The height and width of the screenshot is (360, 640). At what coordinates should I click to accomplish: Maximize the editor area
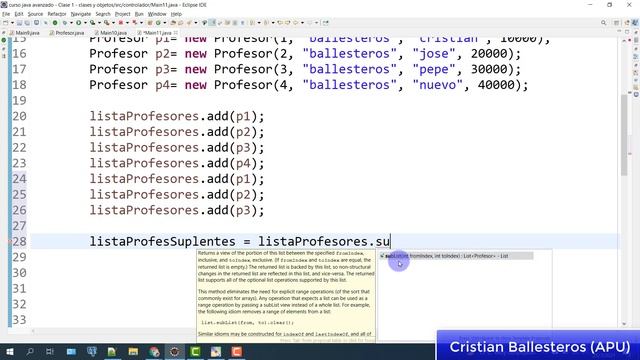(x=627, y=32)
